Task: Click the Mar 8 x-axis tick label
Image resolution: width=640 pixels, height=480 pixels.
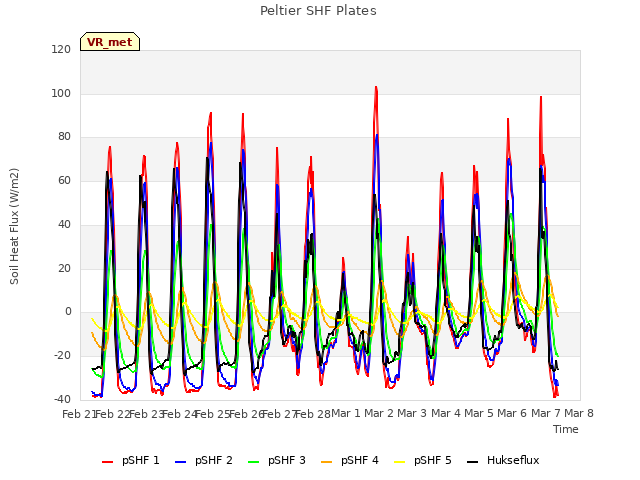Action: point(579,414)
